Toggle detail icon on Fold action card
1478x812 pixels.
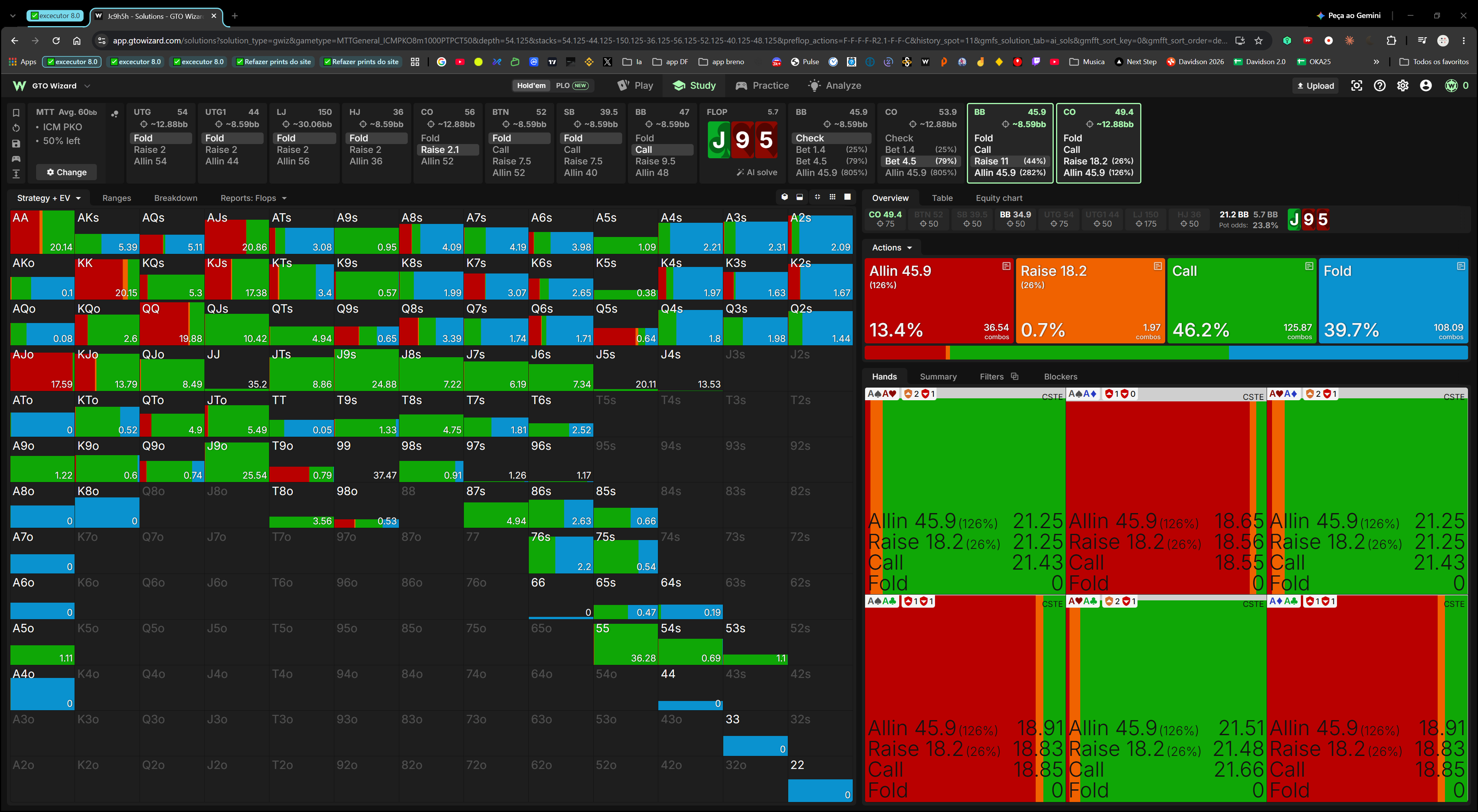[1461, 266]
